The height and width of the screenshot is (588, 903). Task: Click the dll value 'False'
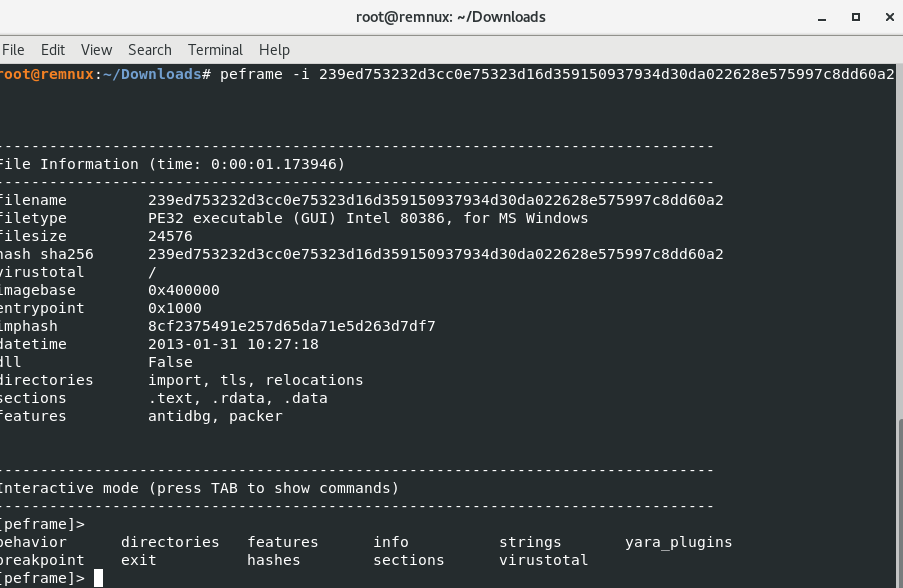click(170, 362)
